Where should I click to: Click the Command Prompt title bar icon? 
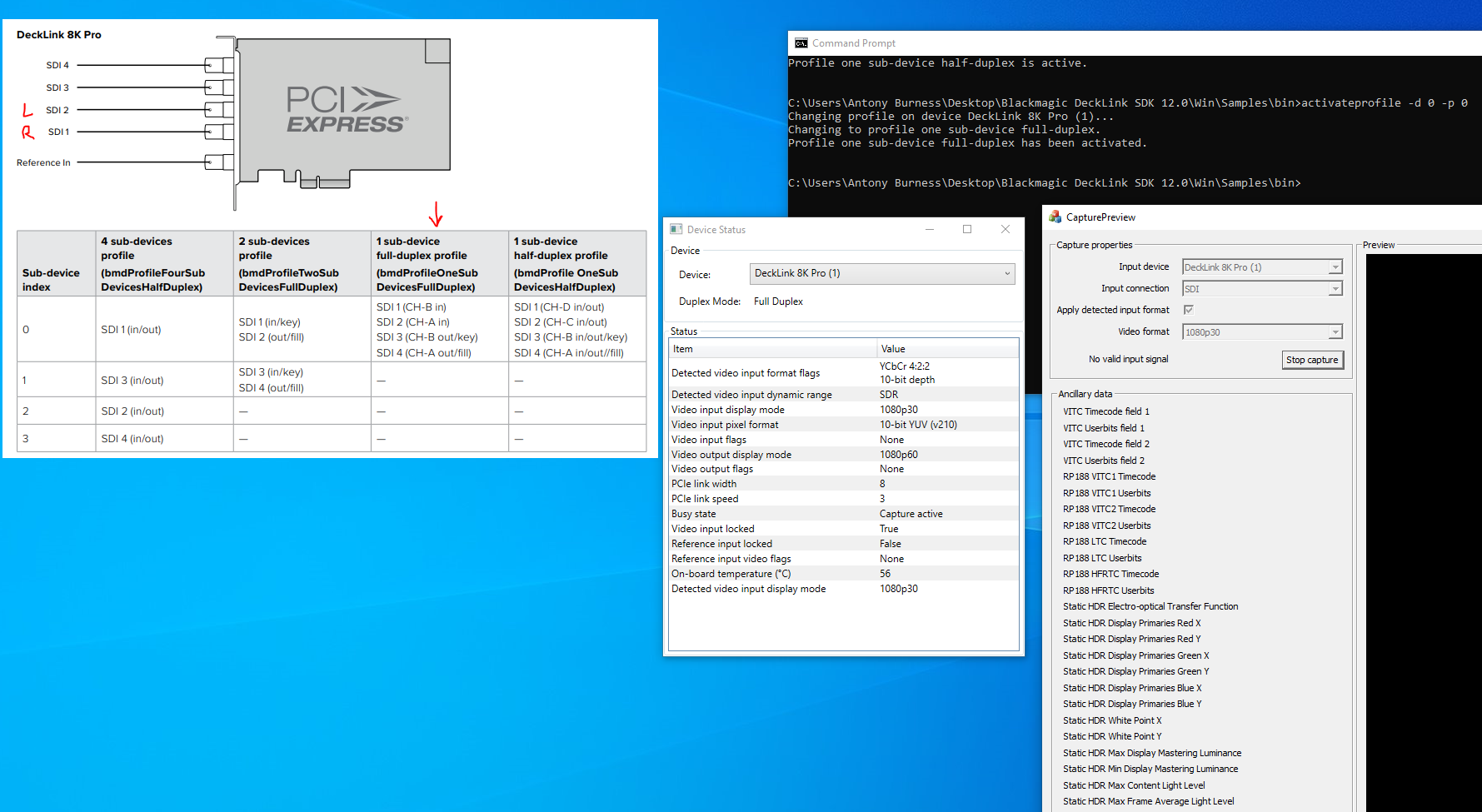coord(801,43)
